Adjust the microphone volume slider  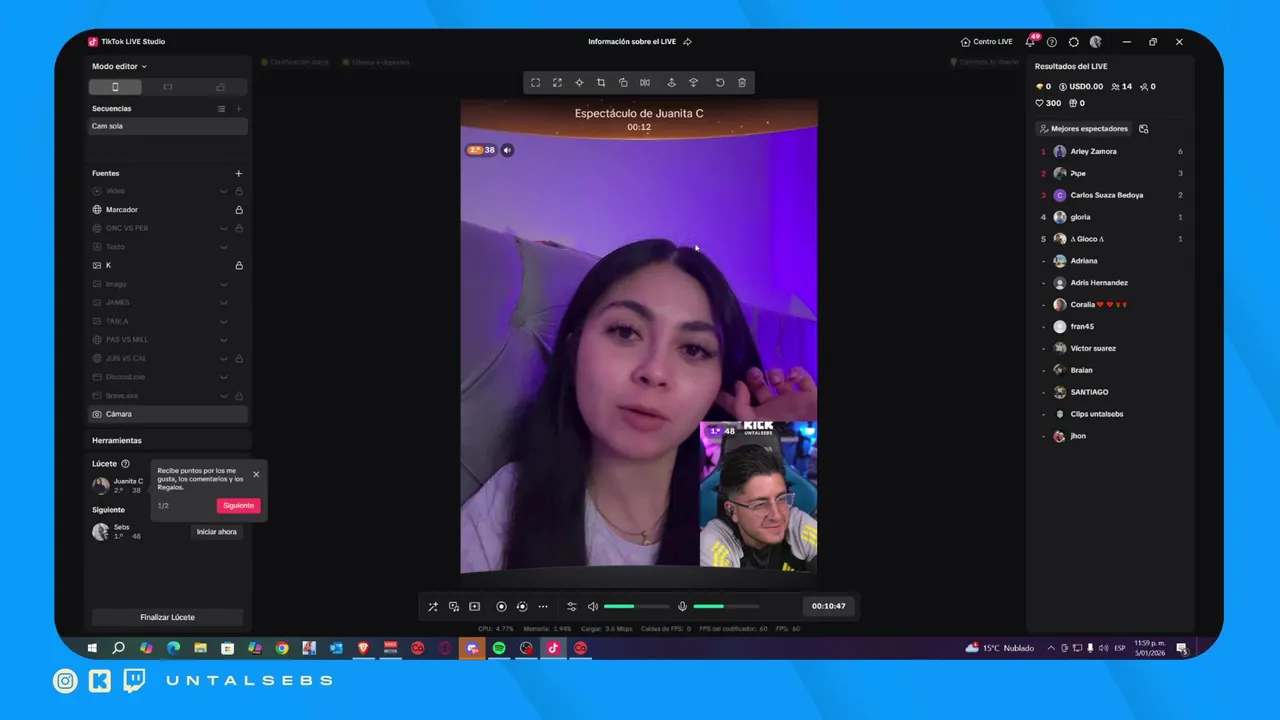click(726, 606)
